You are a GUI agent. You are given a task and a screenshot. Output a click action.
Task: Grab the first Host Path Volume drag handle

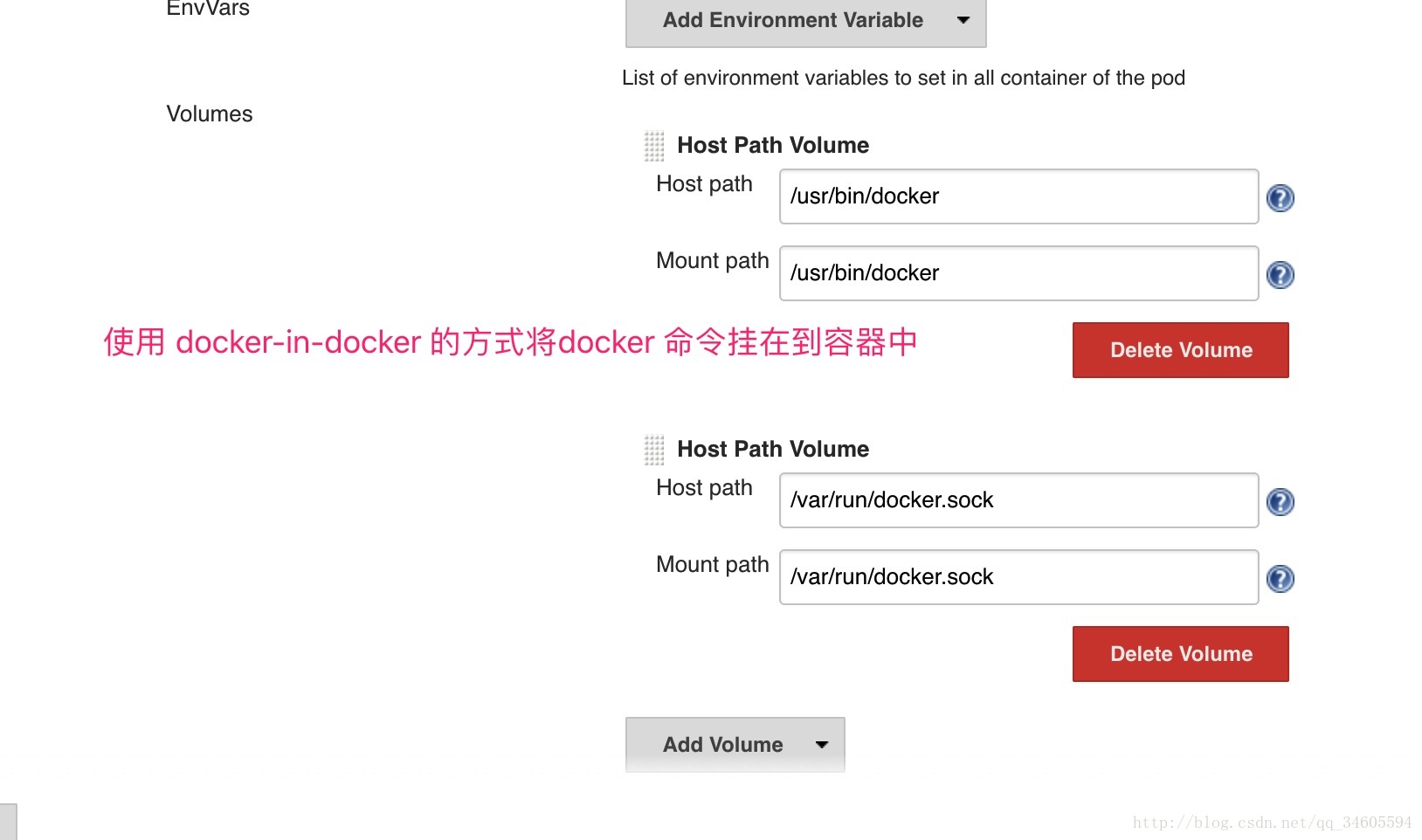point(654,146)
